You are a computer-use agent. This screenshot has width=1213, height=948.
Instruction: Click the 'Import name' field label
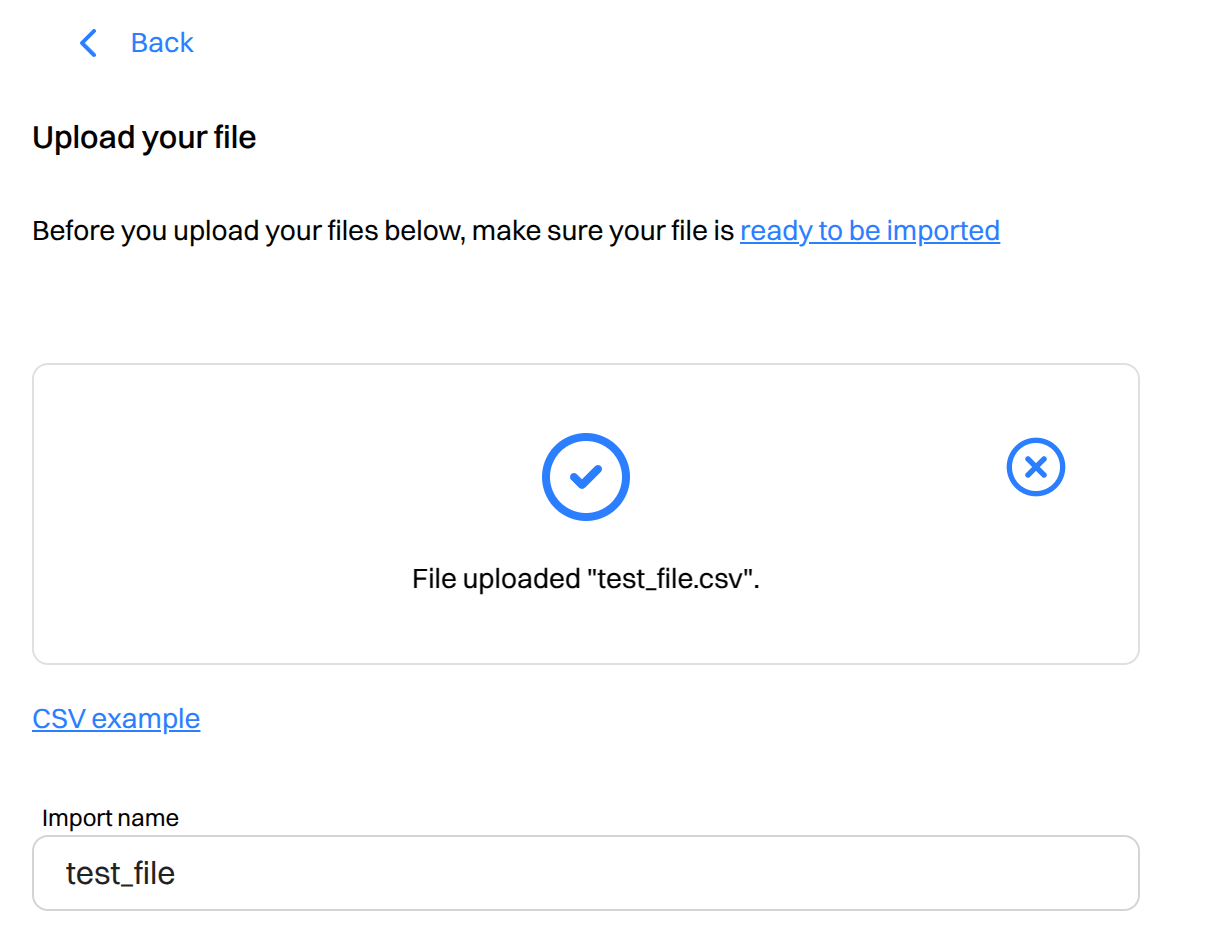point(110,818)
